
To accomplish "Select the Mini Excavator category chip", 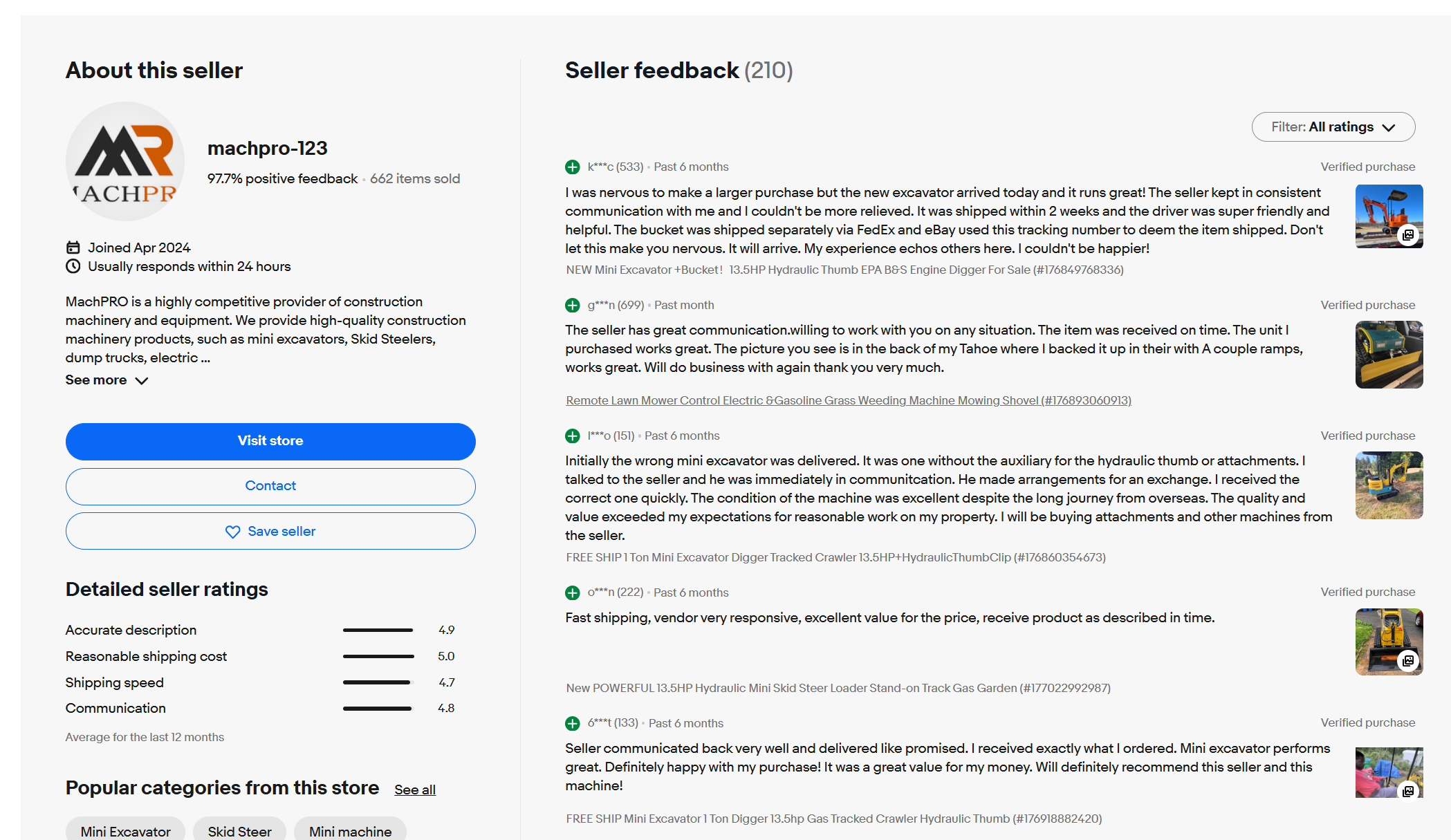I will click(x=125, y=829).
